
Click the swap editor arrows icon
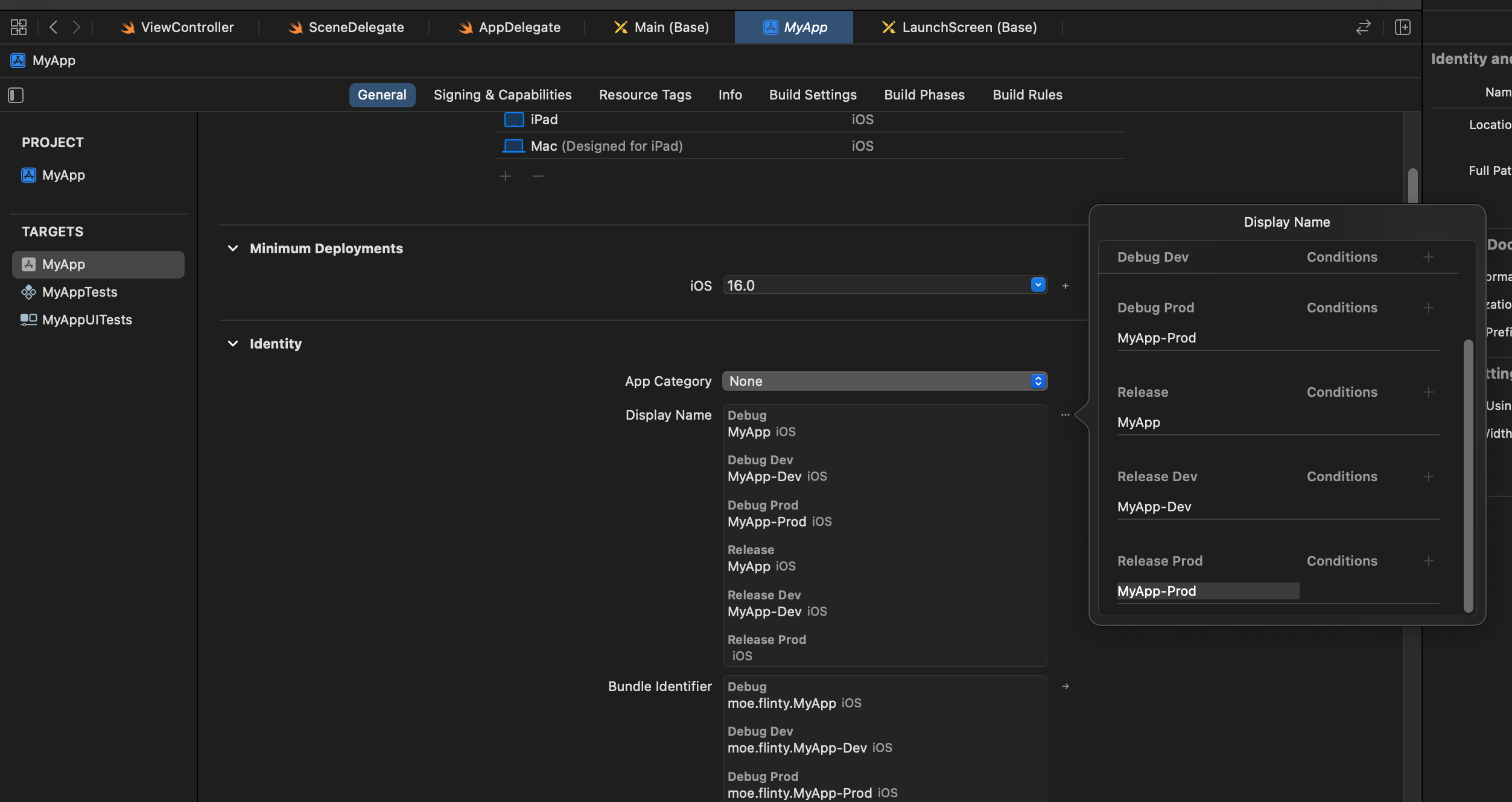1363,27
